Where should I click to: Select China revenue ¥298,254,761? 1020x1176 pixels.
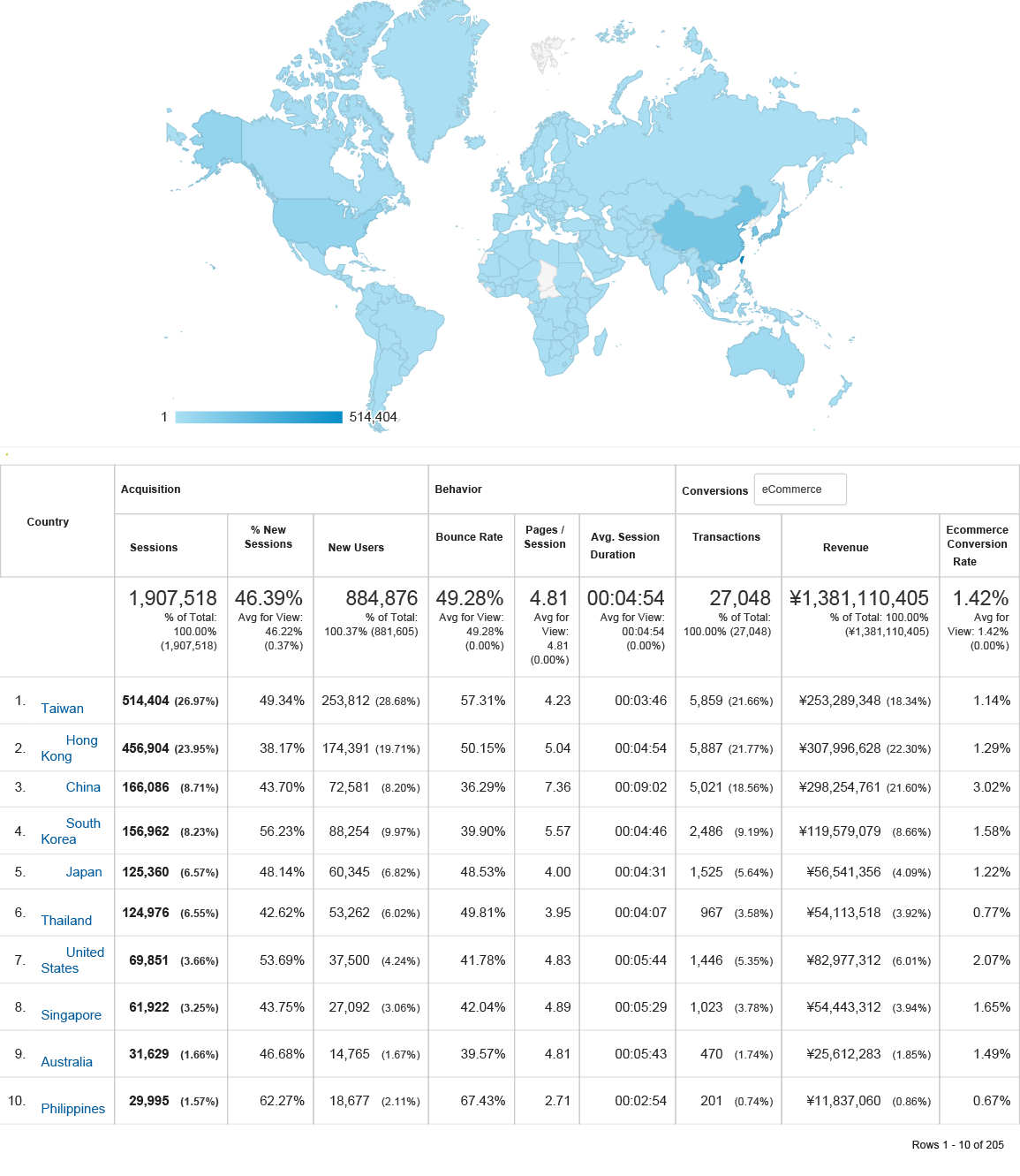(840, 787)
